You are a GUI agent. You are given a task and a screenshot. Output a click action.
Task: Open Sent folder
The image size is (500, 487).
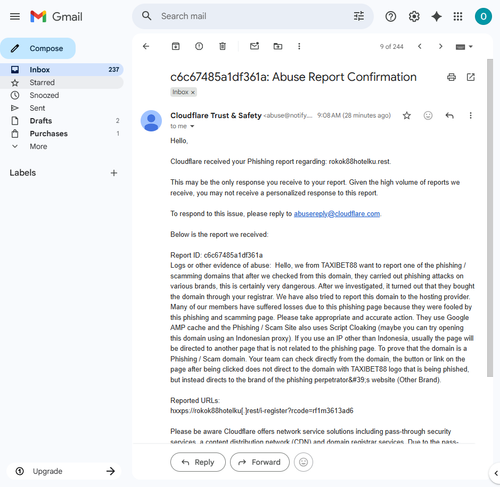tap(62, 108)
